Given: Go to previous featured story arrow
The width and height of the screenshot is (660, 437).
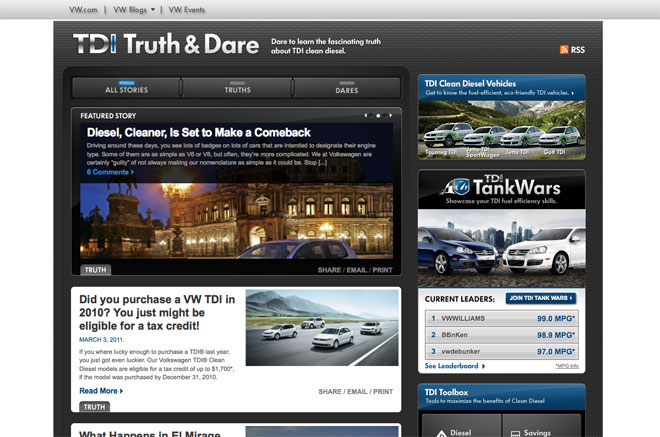Looking at the screenshot, I should click(366, 115).
